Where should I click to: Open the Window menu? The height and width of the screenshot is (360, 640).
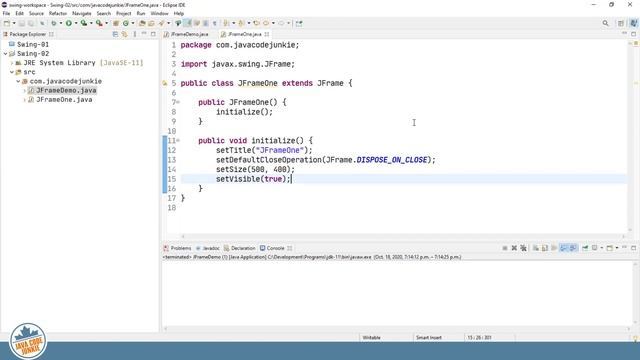(159, 13)
